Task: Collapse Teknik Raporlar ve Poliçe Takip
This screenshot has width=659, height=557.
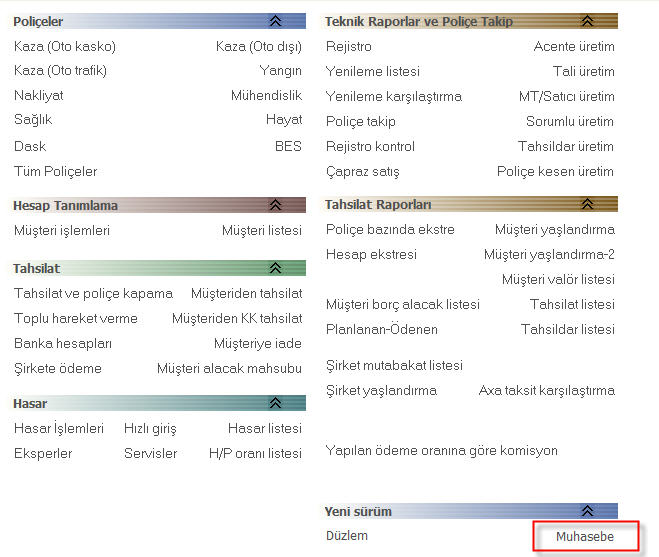Action: click(x=587, y=20)
